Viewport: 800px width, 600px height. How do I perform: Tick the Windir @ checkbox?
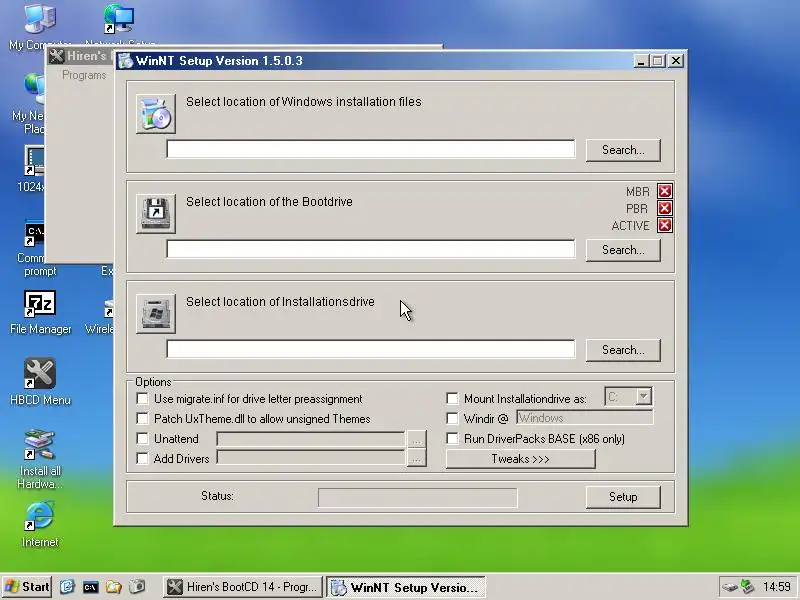pyautogui.click(x=452, y=418)
